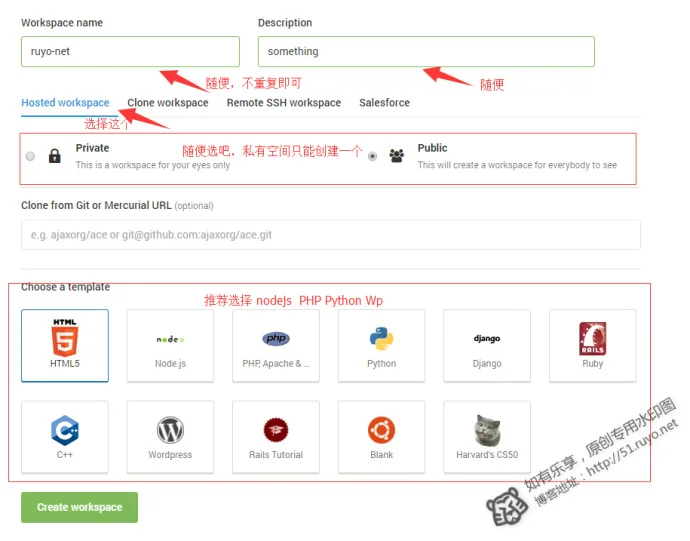Click the 'Node.js' caption text
This screenshot has height=541, width=690.
pyautogui.click(x=170, y=364)
